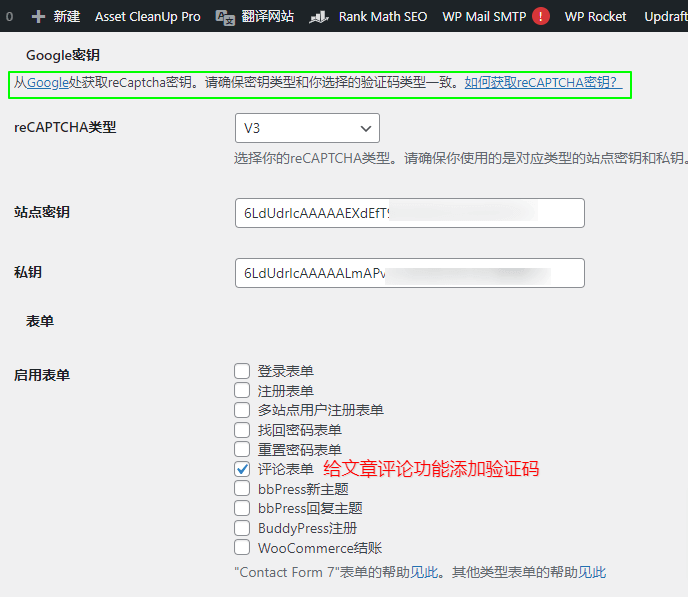This screenshot has width=688, height=597.
Task: Tick the 找回密码表单 checkbox
Action: (x=242, y=429)
